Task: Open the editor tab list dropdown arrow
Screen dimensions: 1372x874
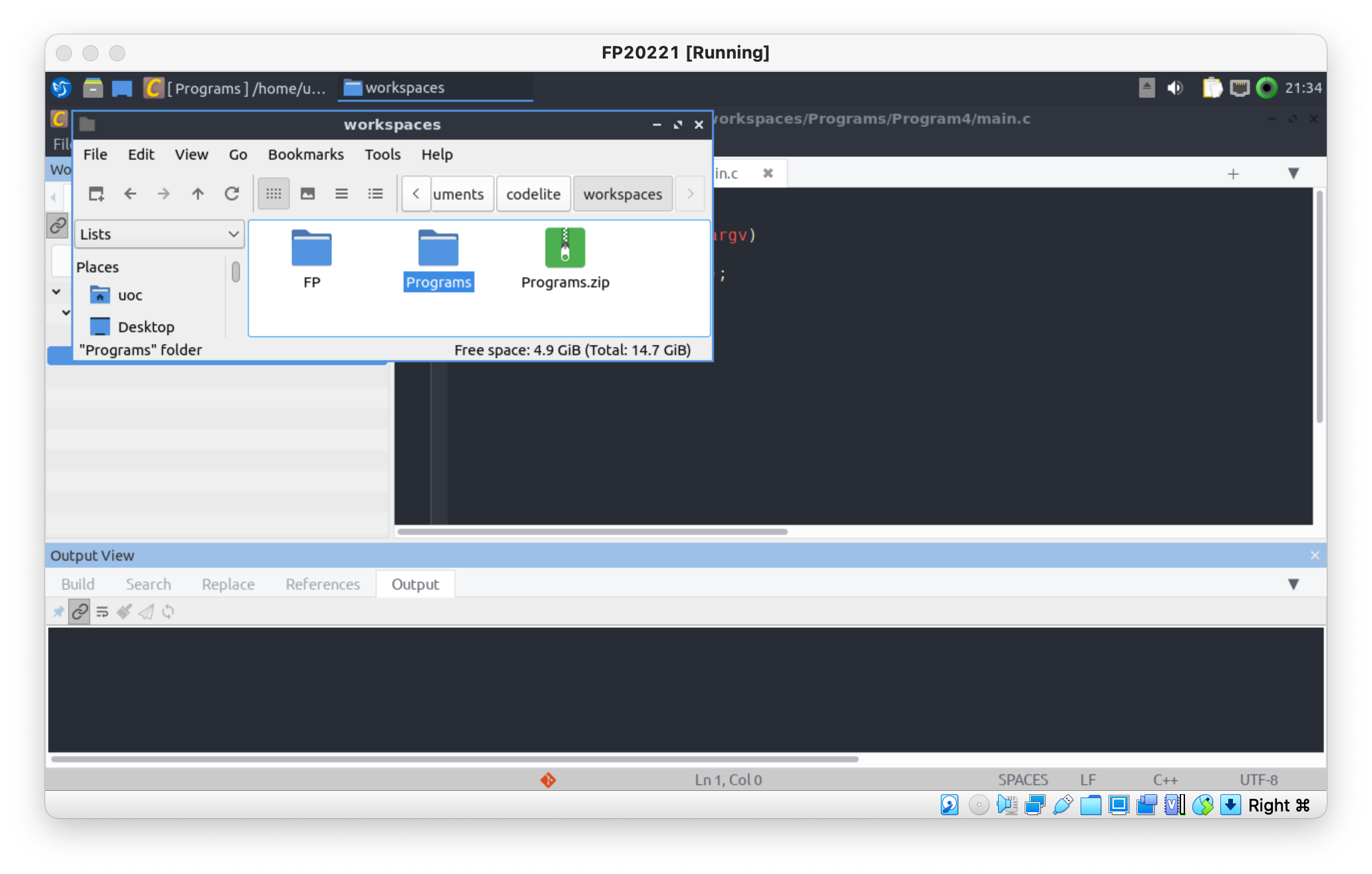Action: click(x=1293, y=174)
